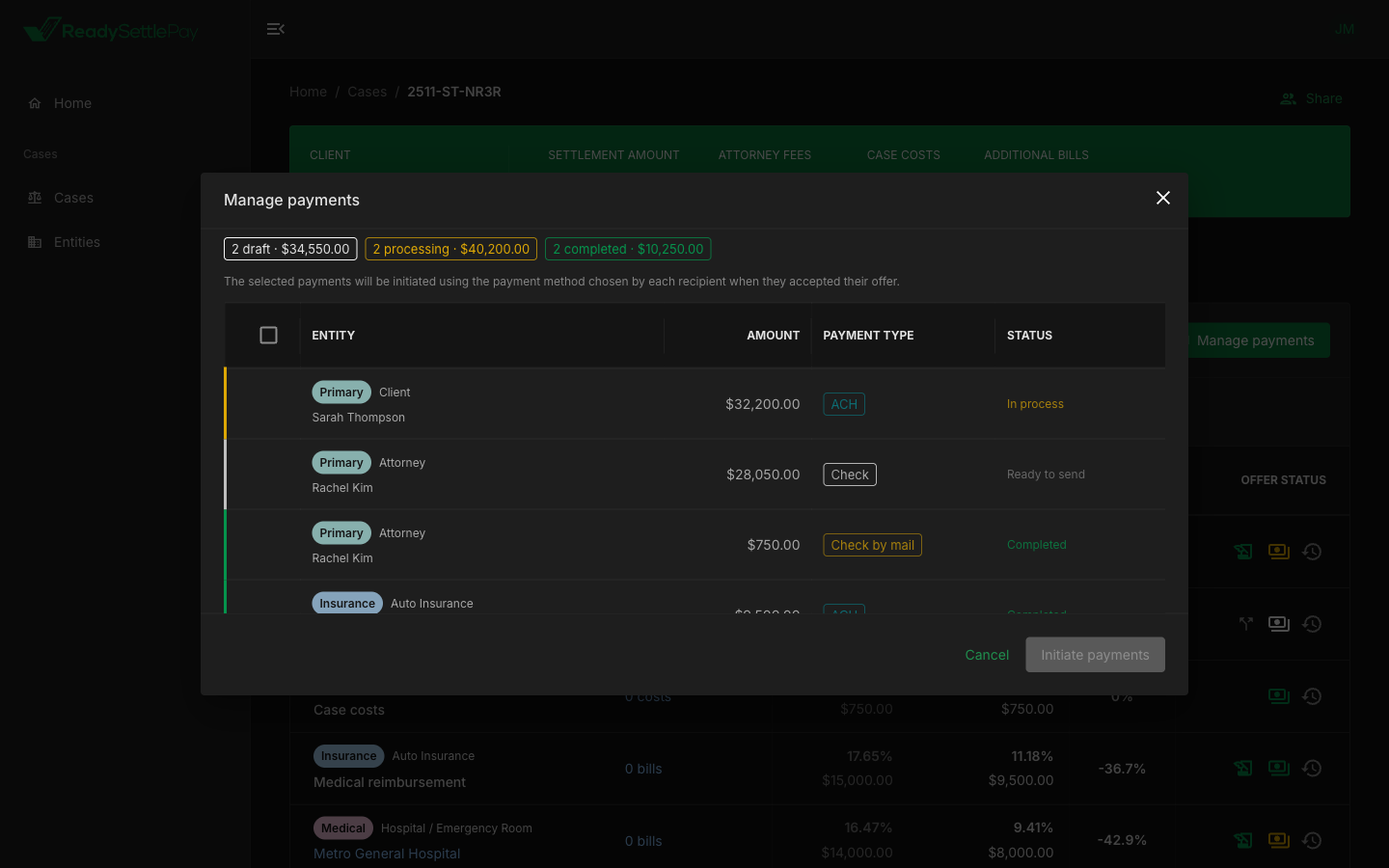Screen dimensions: 1389x868
Task: Collapse the sidebar with the menu icon
Action: click(x=275, y=29)
